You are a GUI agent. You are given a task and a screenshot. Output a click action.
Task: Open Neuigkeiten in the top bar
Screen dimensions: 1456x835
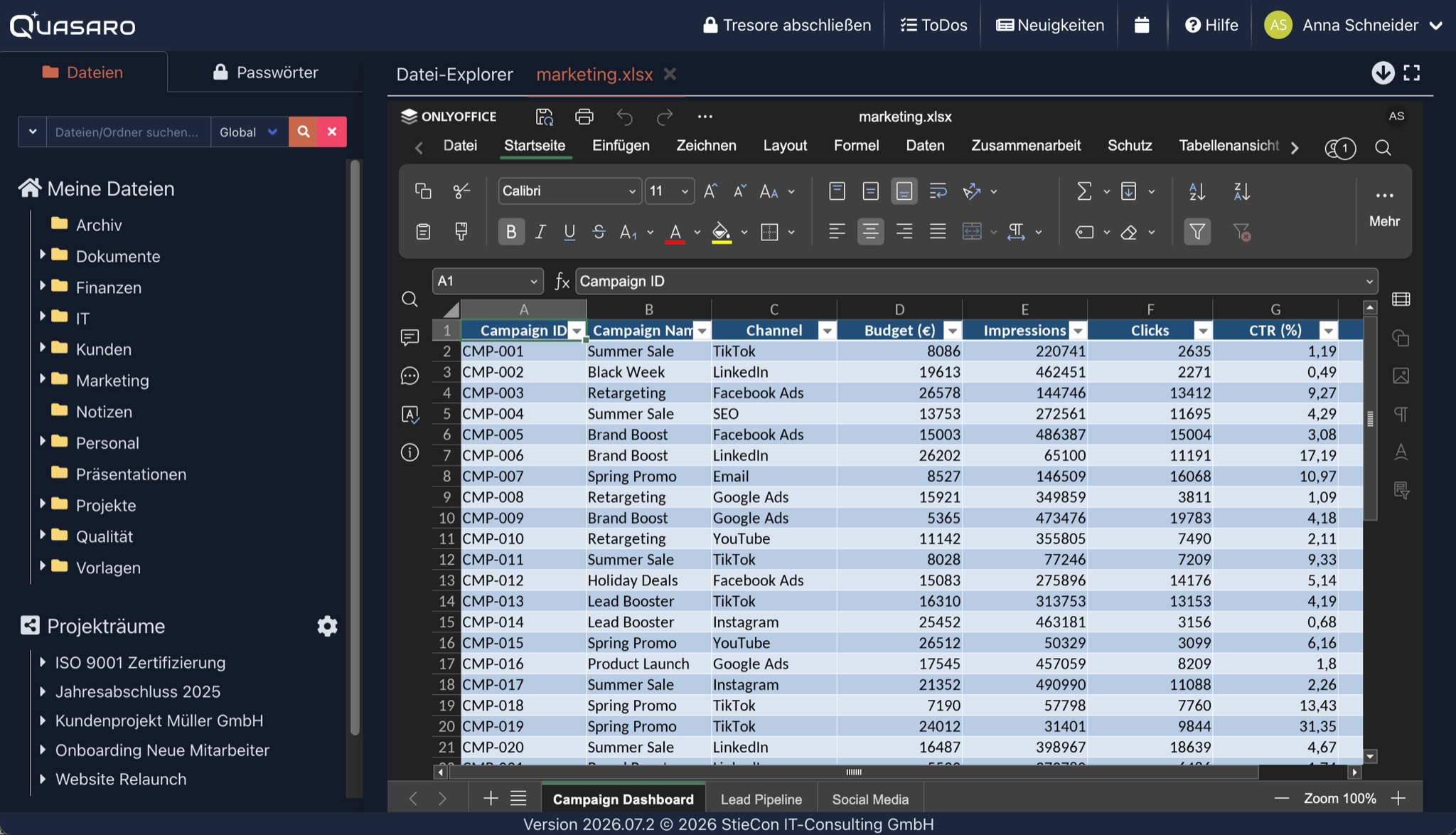click(1050, 25)
